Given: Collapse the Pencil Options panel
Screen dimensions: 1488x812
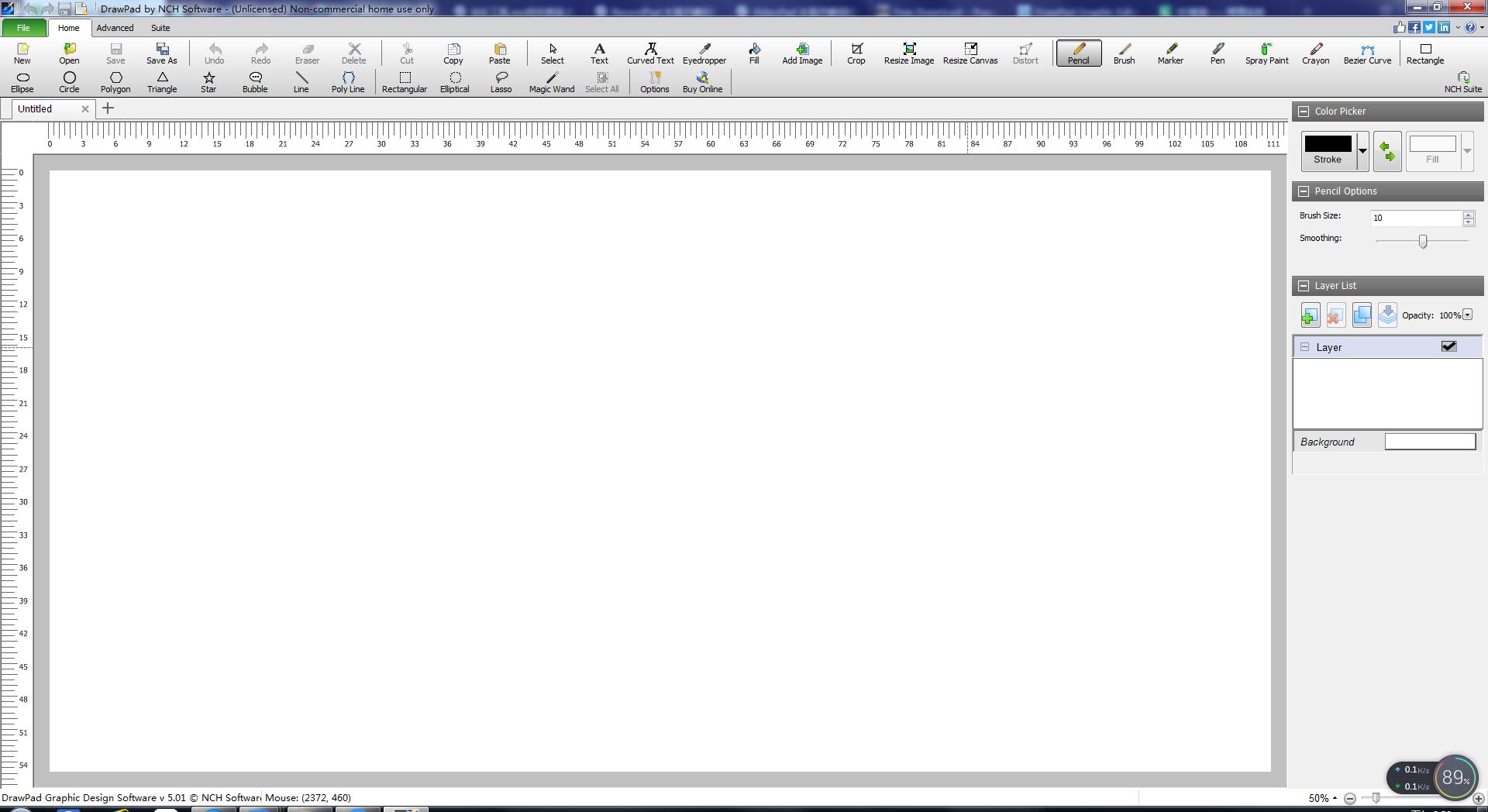Looking at the screenshot, I should tap(1304, 191).
